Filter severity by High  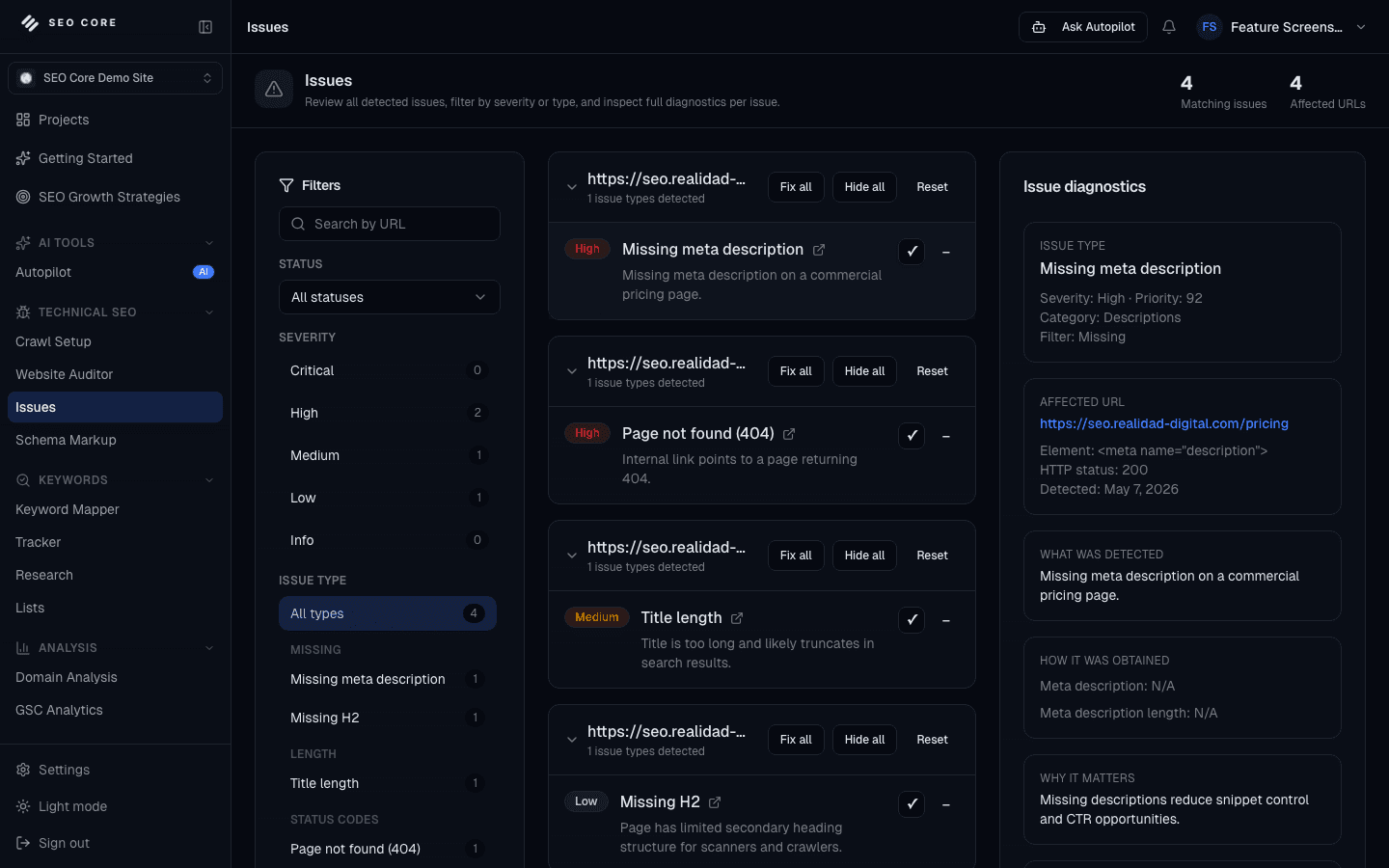388,413
